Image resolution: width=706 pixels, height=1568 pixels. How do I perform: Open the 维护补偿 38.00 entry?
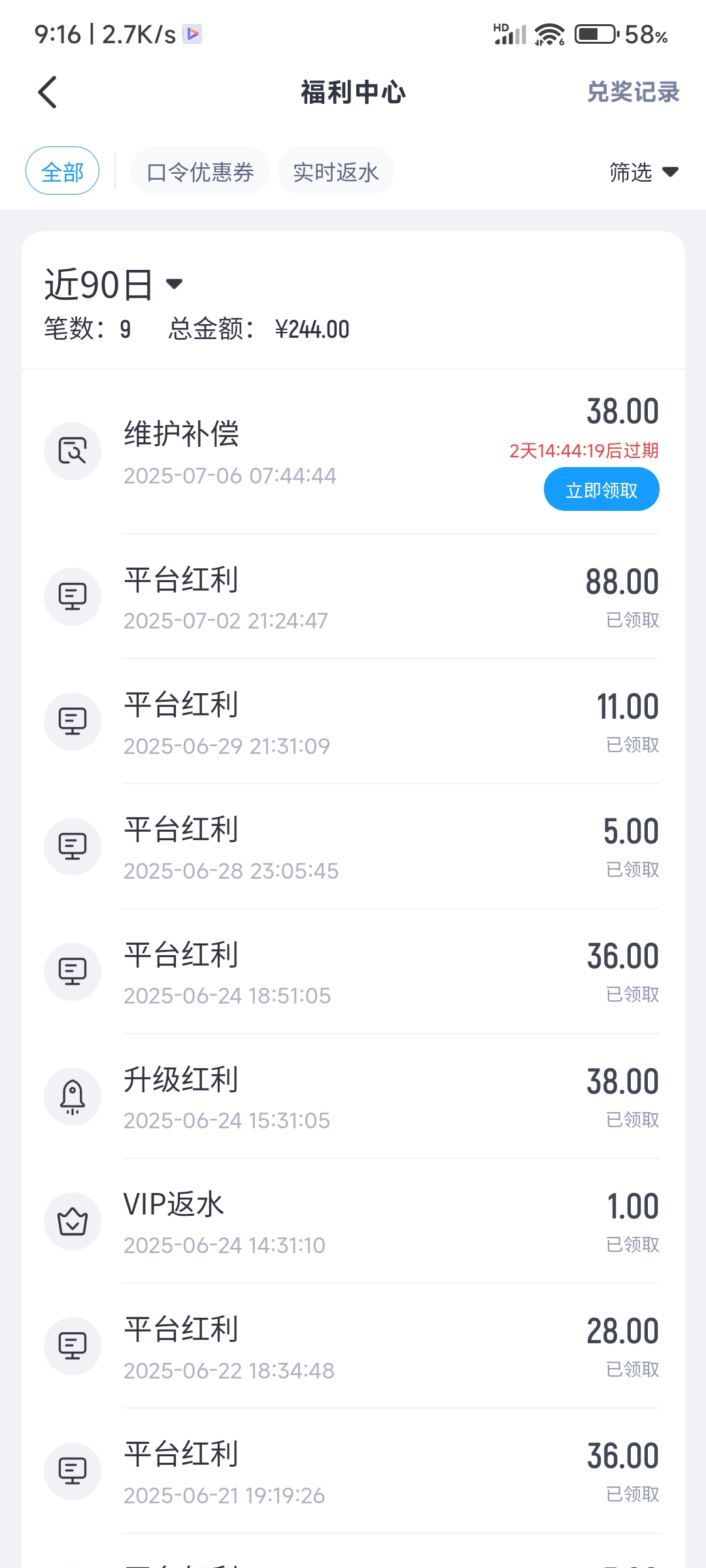tap(294, 452)
